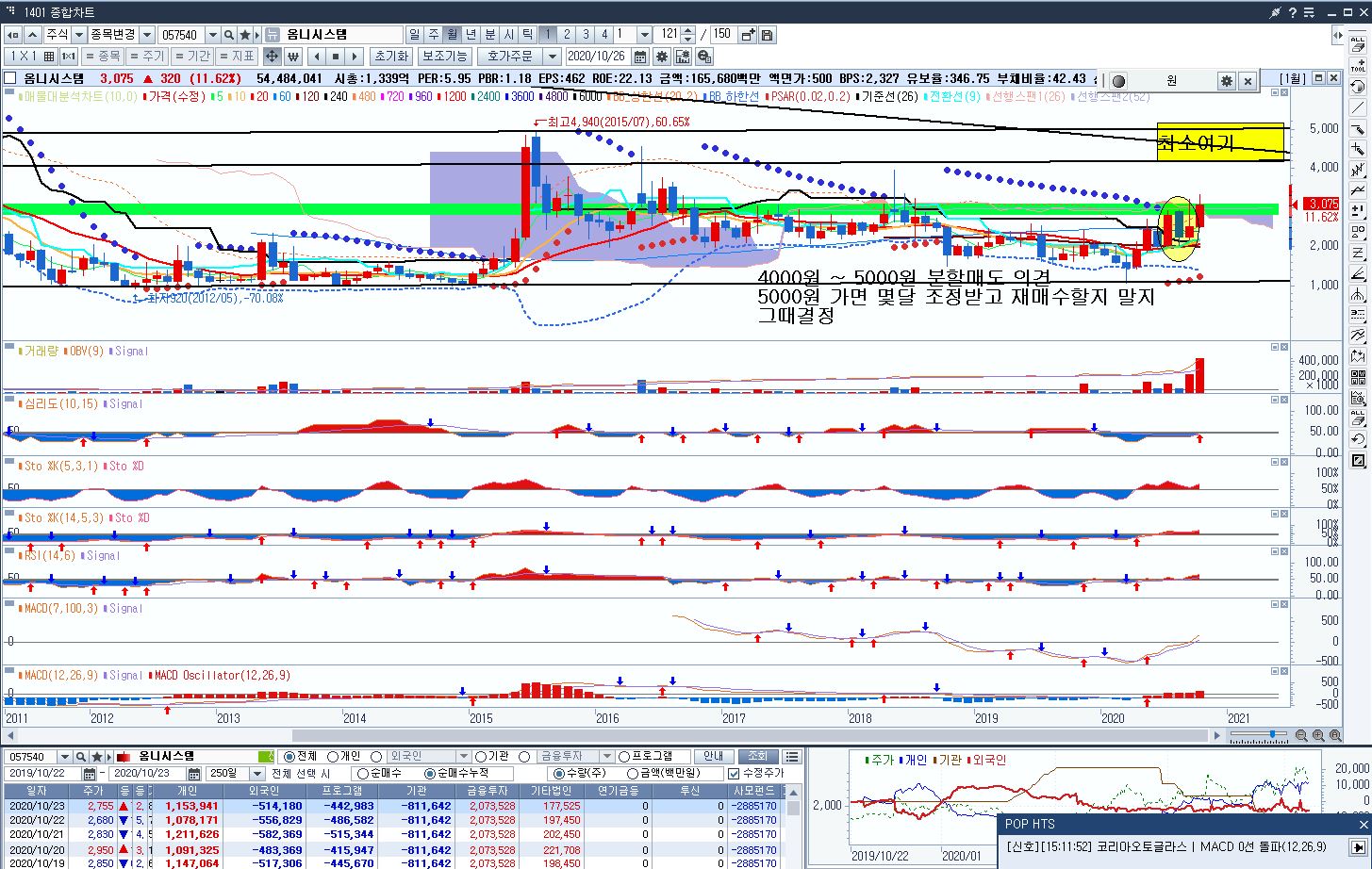Select the 순매수 radio option
This screenshot has width=1372, height=869.
[362, 774]
